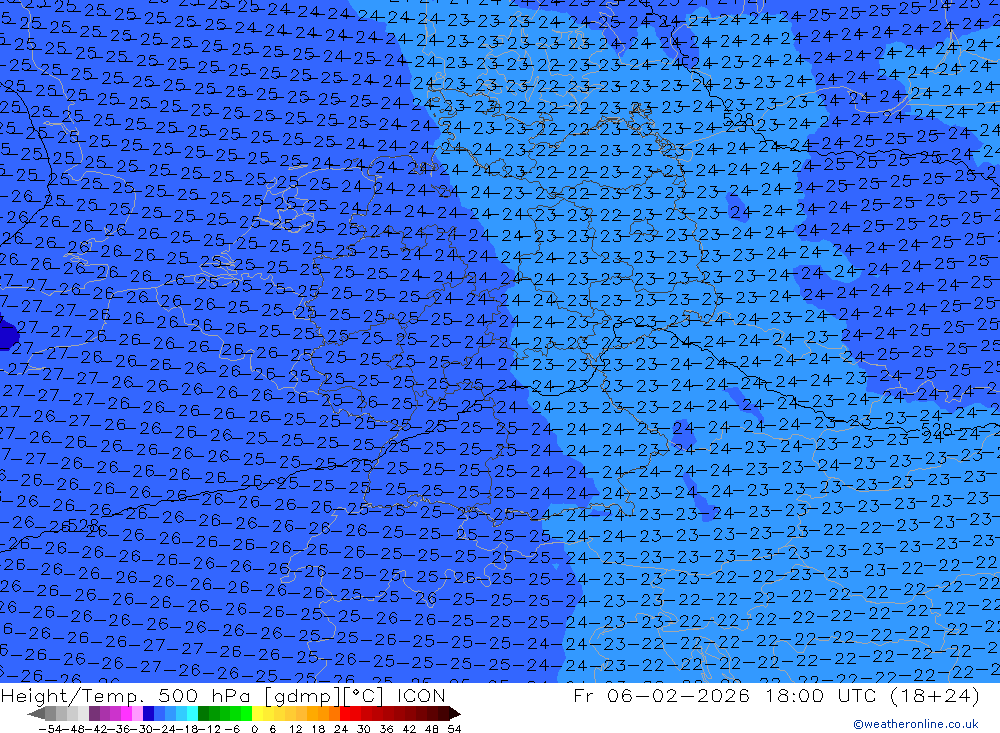Select the dark navy blue legend swatch
1000x733 pixels.
click(x=148, y=713)
